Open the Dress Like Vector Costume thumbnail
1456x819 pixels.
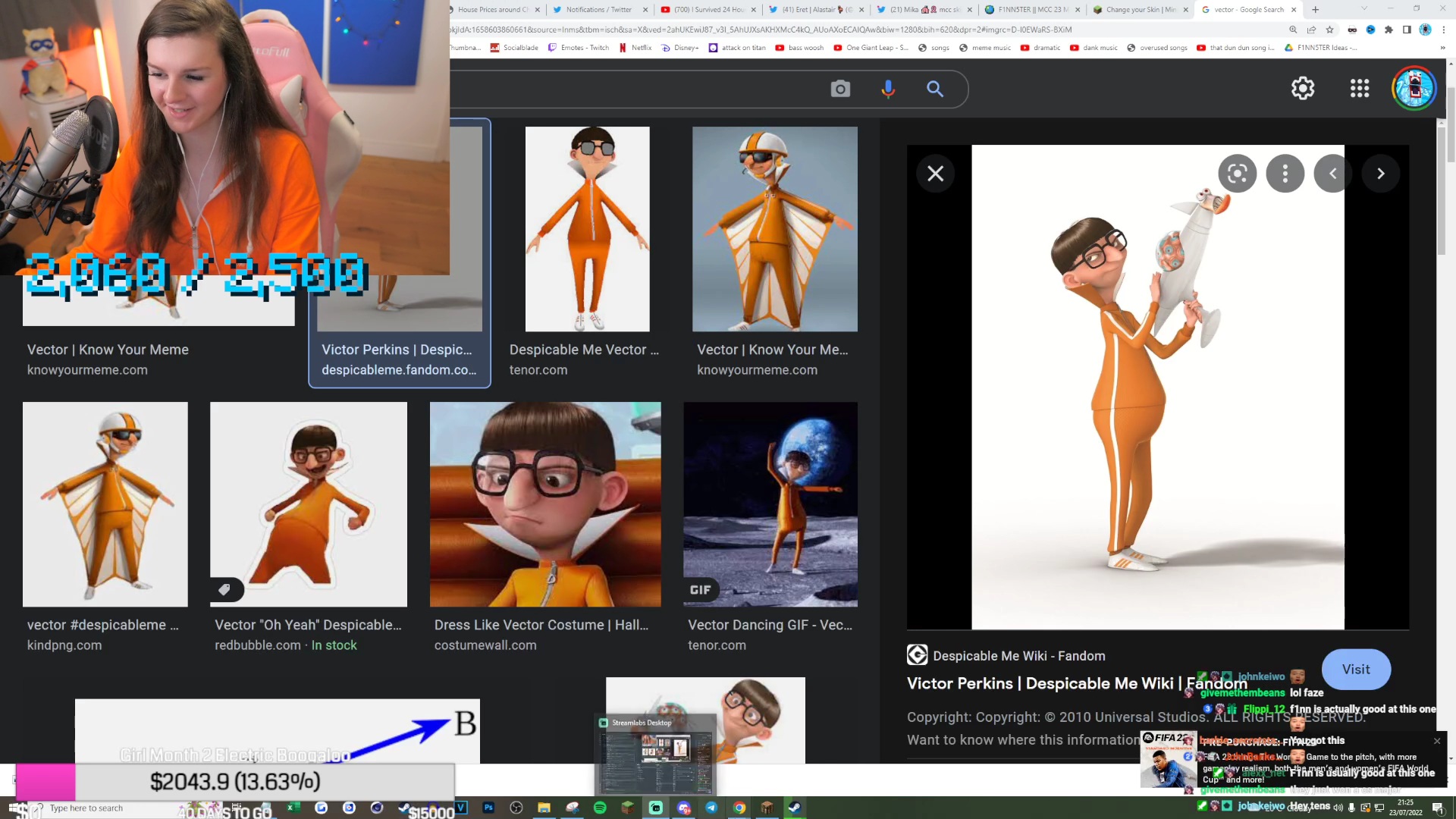[x=545, y=504]
